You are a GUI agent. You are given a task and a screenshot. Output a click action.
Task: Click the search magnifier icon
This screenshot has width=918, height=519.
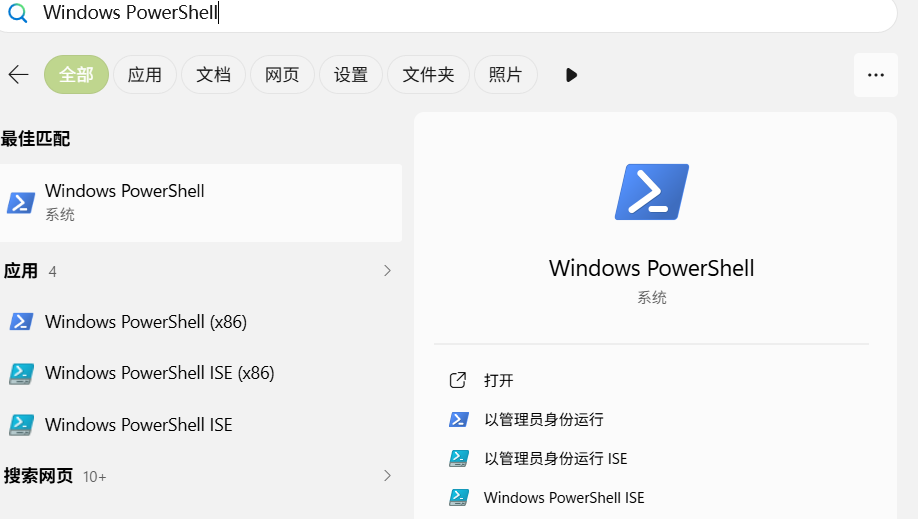tap(18, 12)
